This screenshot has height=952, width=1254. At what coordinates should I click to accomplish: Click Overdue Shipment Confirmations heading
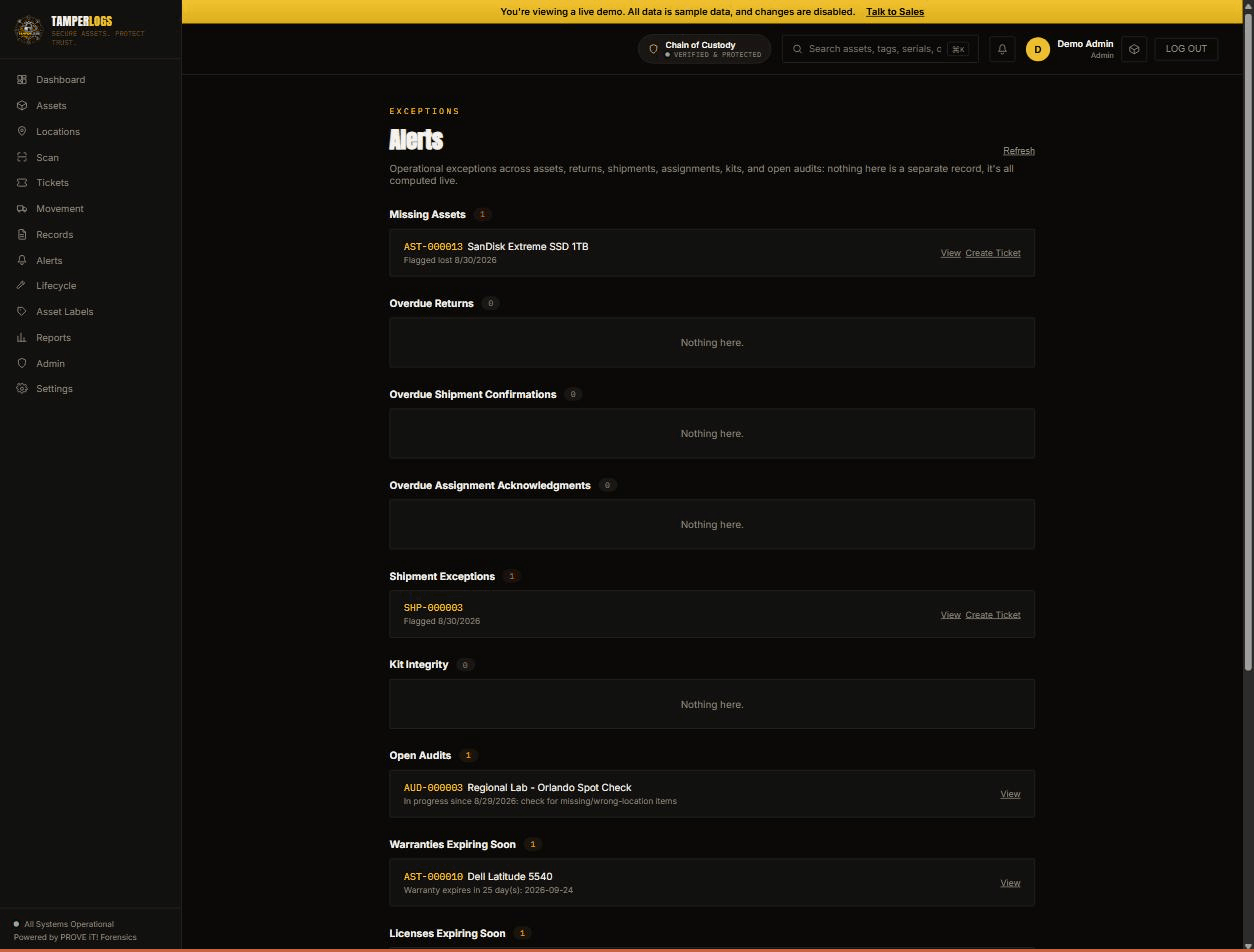(x=473, y=394)
